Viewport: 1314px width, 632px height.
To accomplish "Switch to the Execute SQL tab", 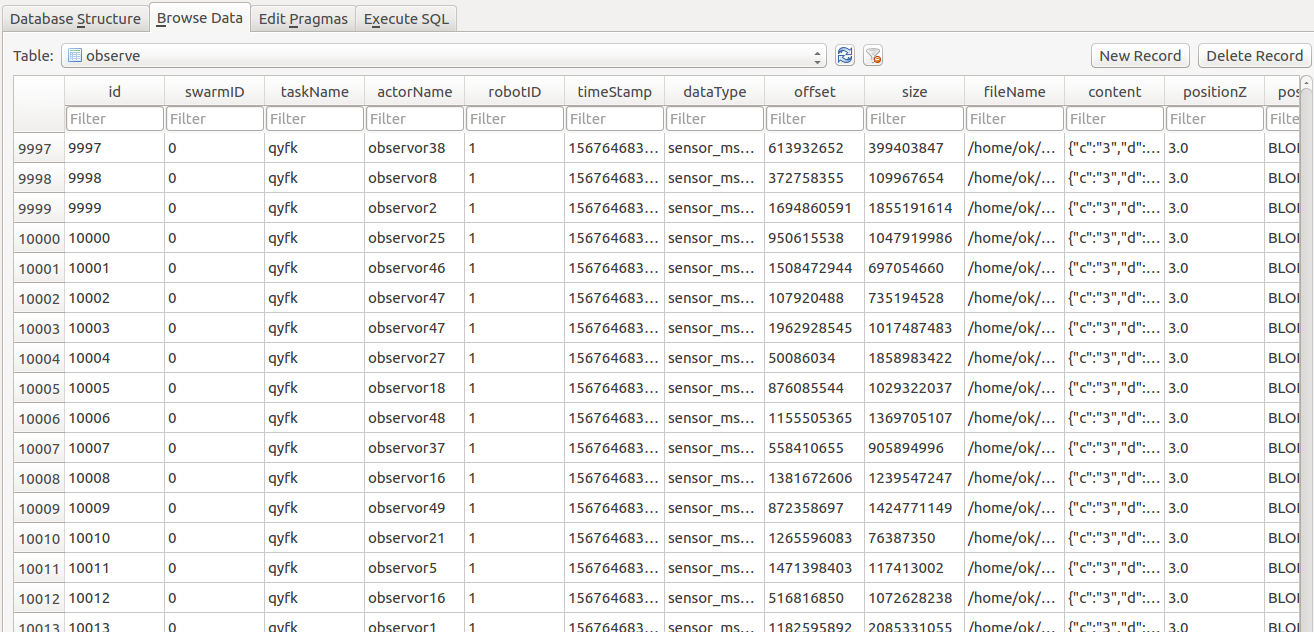I will tap(406, 18).
